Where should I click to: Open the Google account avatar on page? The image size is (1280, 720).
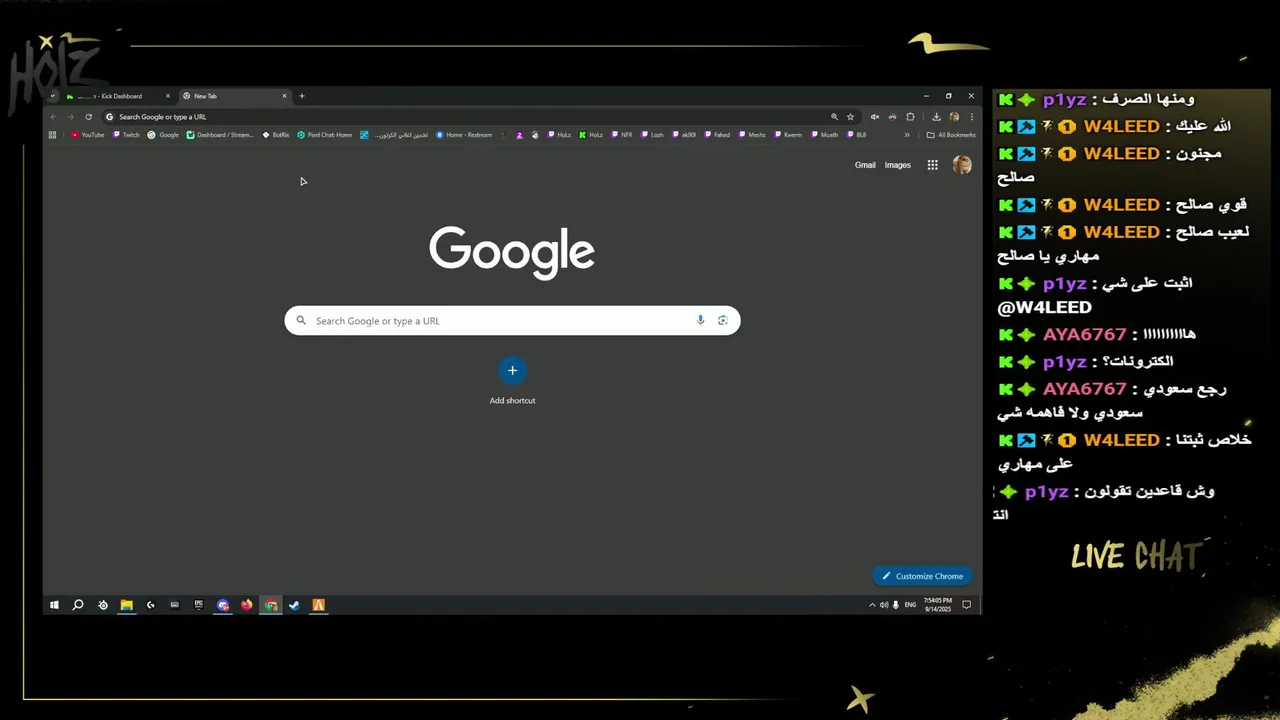pyautogui.click(x=962, y=165)
